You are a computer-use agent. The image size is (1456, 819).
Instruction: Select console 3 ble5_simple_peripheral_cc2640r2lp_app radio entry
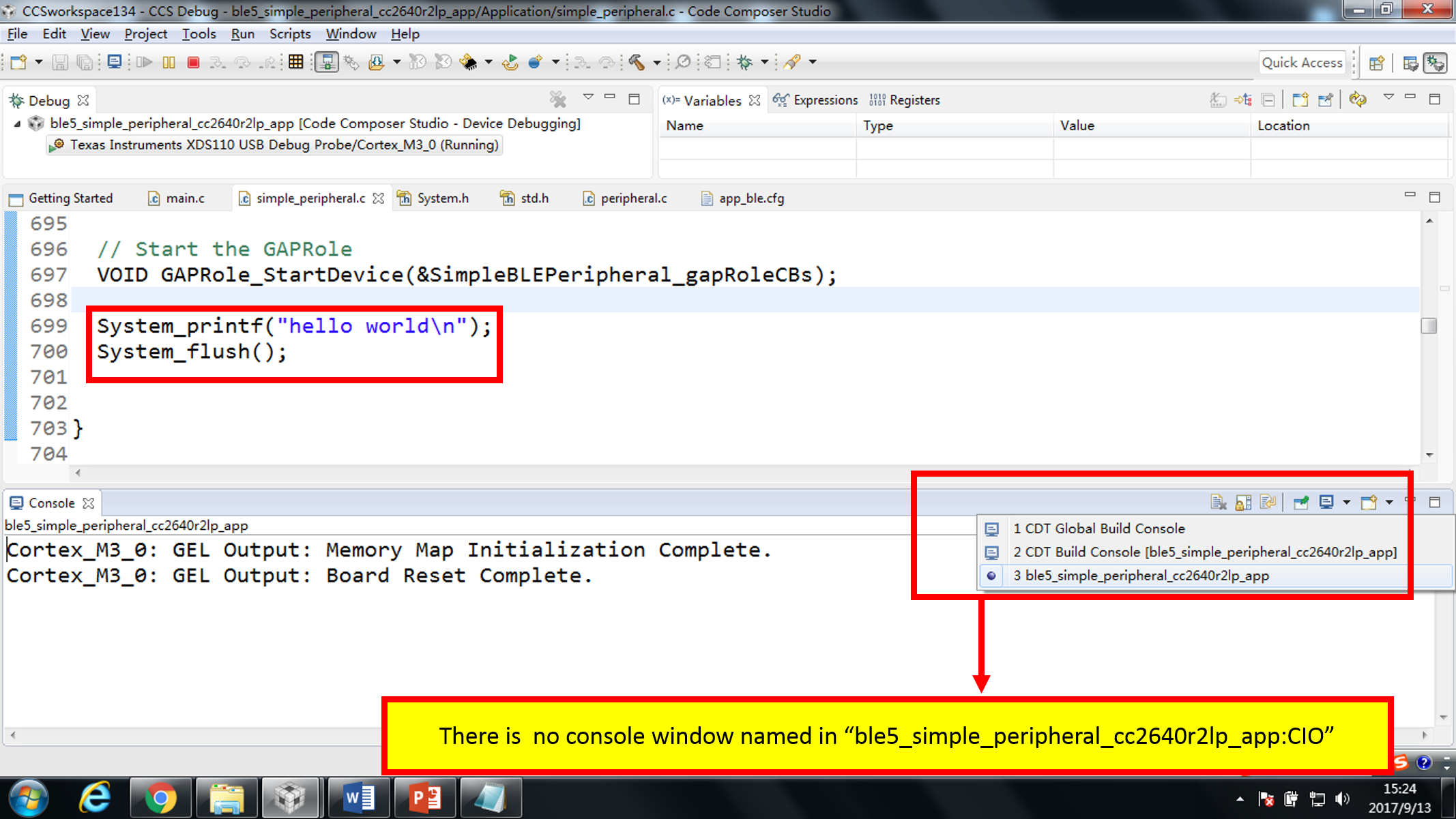point(1139,576)
